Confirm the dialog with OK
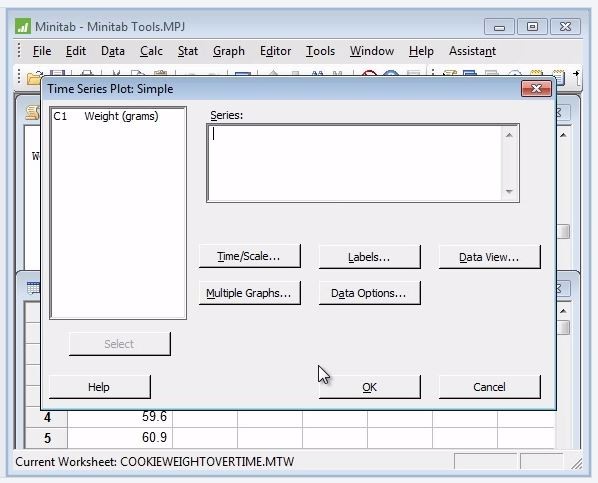The height and width of the screenshot is (483, 598). coord(369,387)
